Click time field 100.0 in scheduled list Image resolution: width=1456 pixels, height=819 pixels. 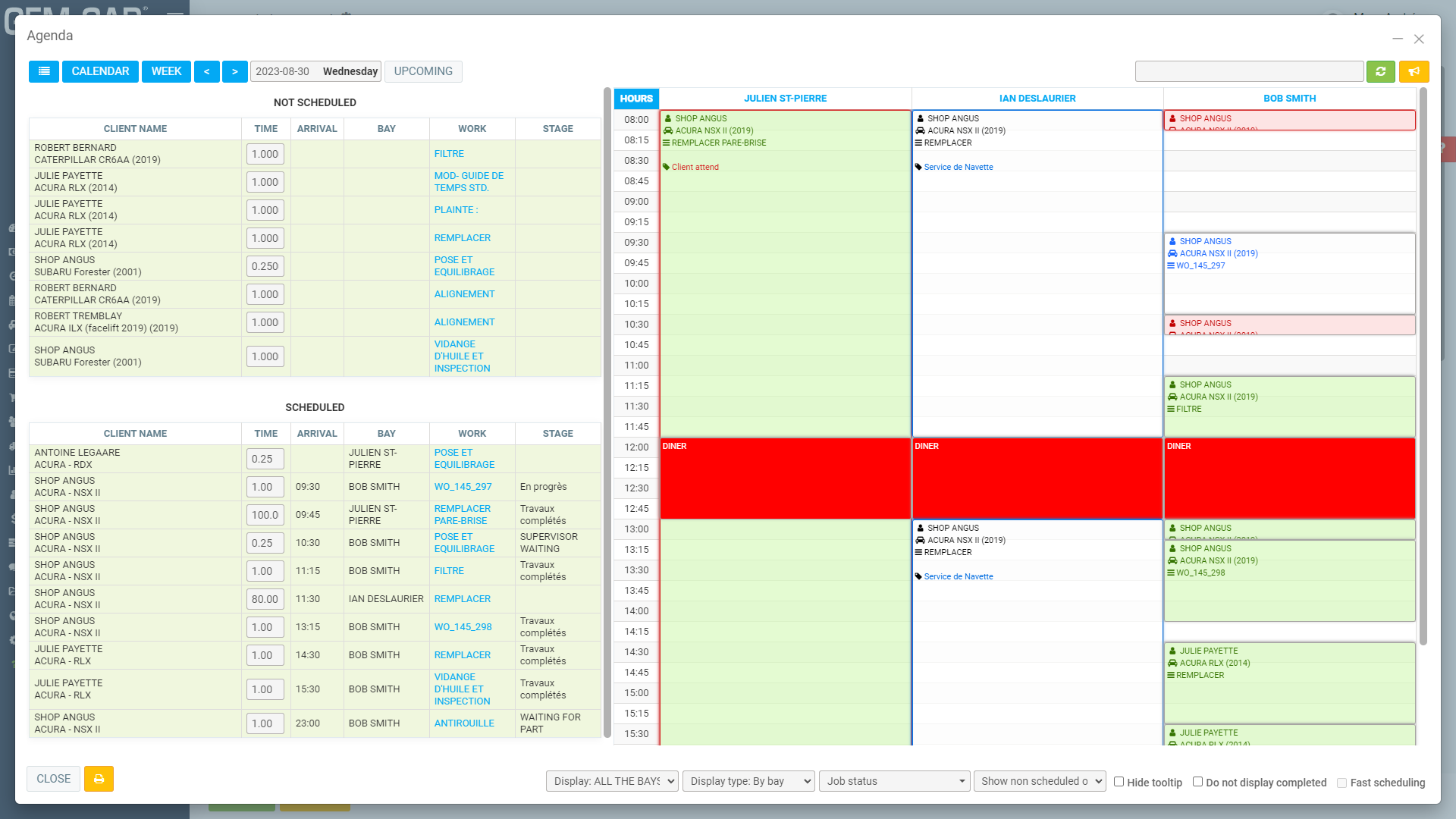[x=265, y=515]
